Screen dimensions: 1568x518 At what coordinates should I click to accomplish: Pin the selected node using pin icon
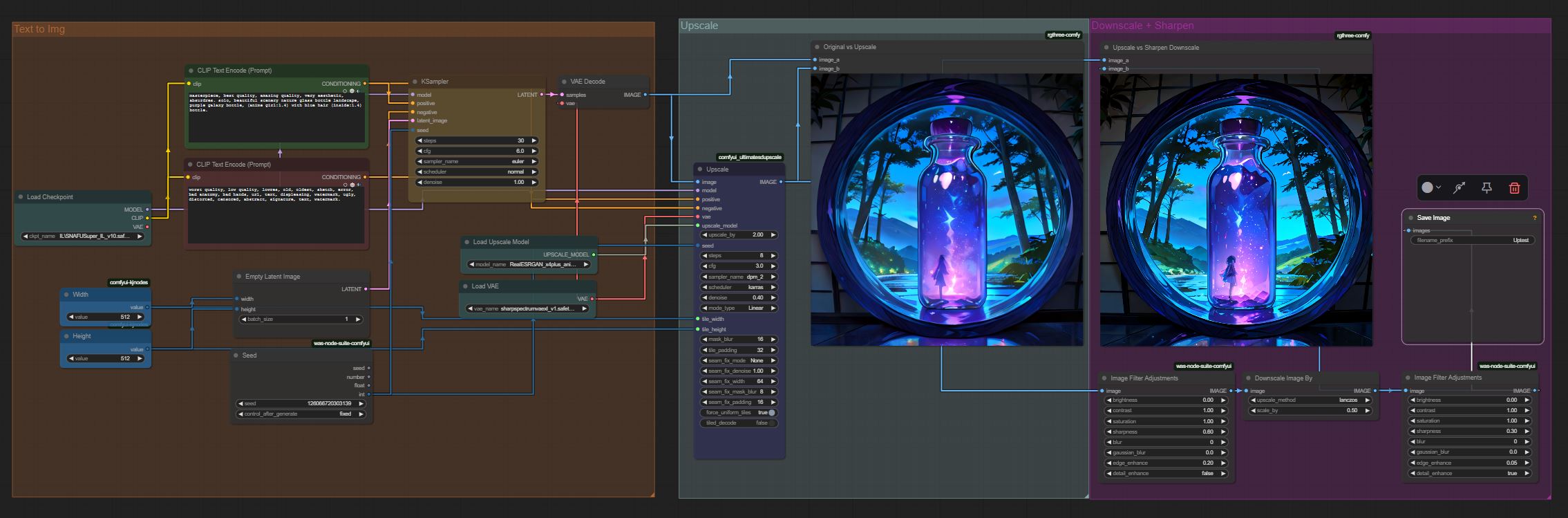1486,188
